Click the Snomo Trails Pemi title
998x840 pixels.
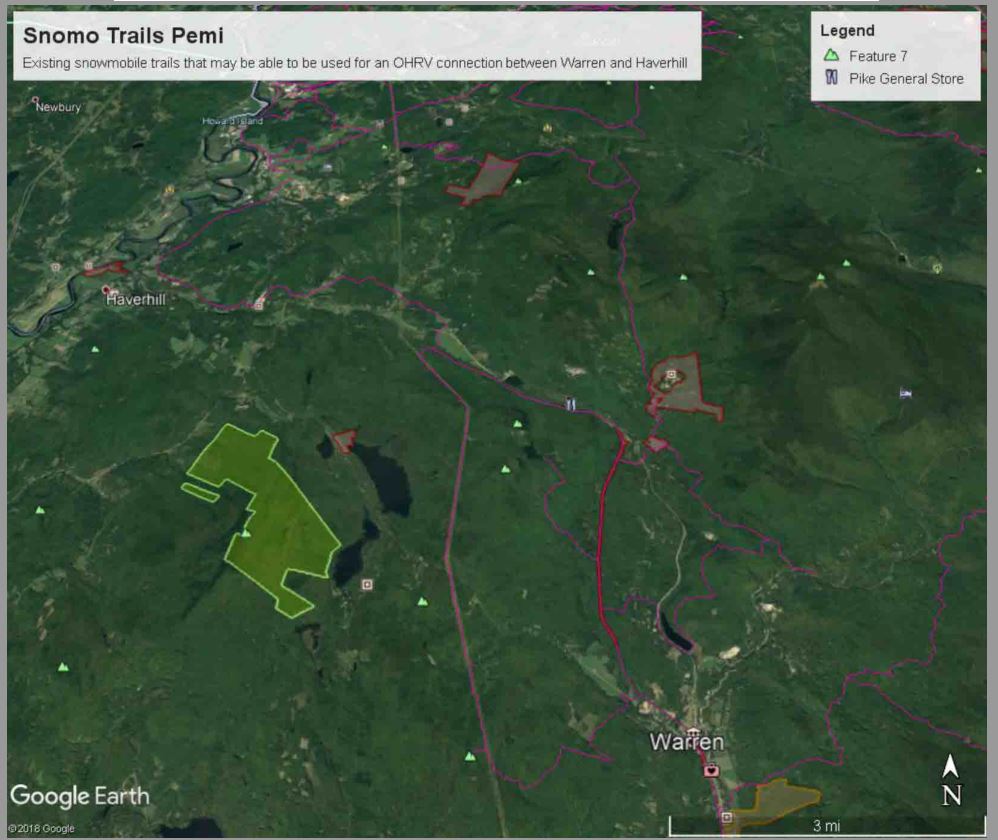[123, 36]
